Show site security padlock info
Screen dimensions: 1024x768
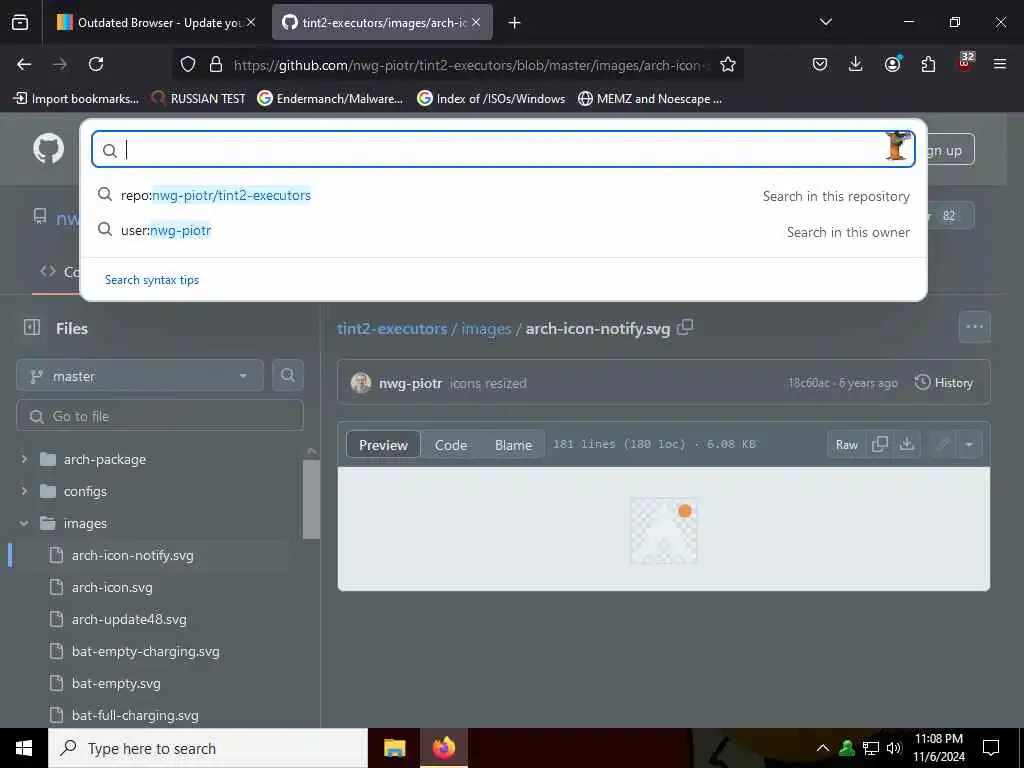click(216, 64)
